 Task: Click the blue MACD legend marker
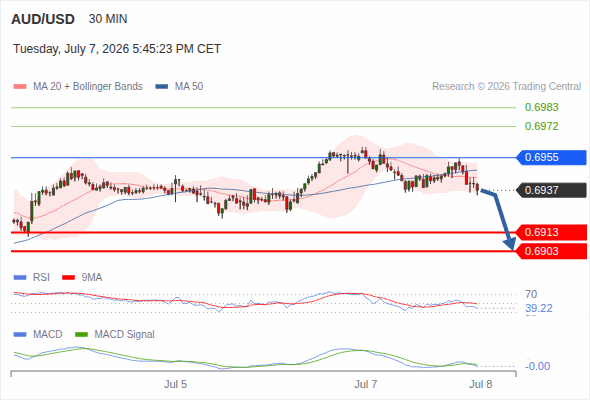(x=20, y=335)
